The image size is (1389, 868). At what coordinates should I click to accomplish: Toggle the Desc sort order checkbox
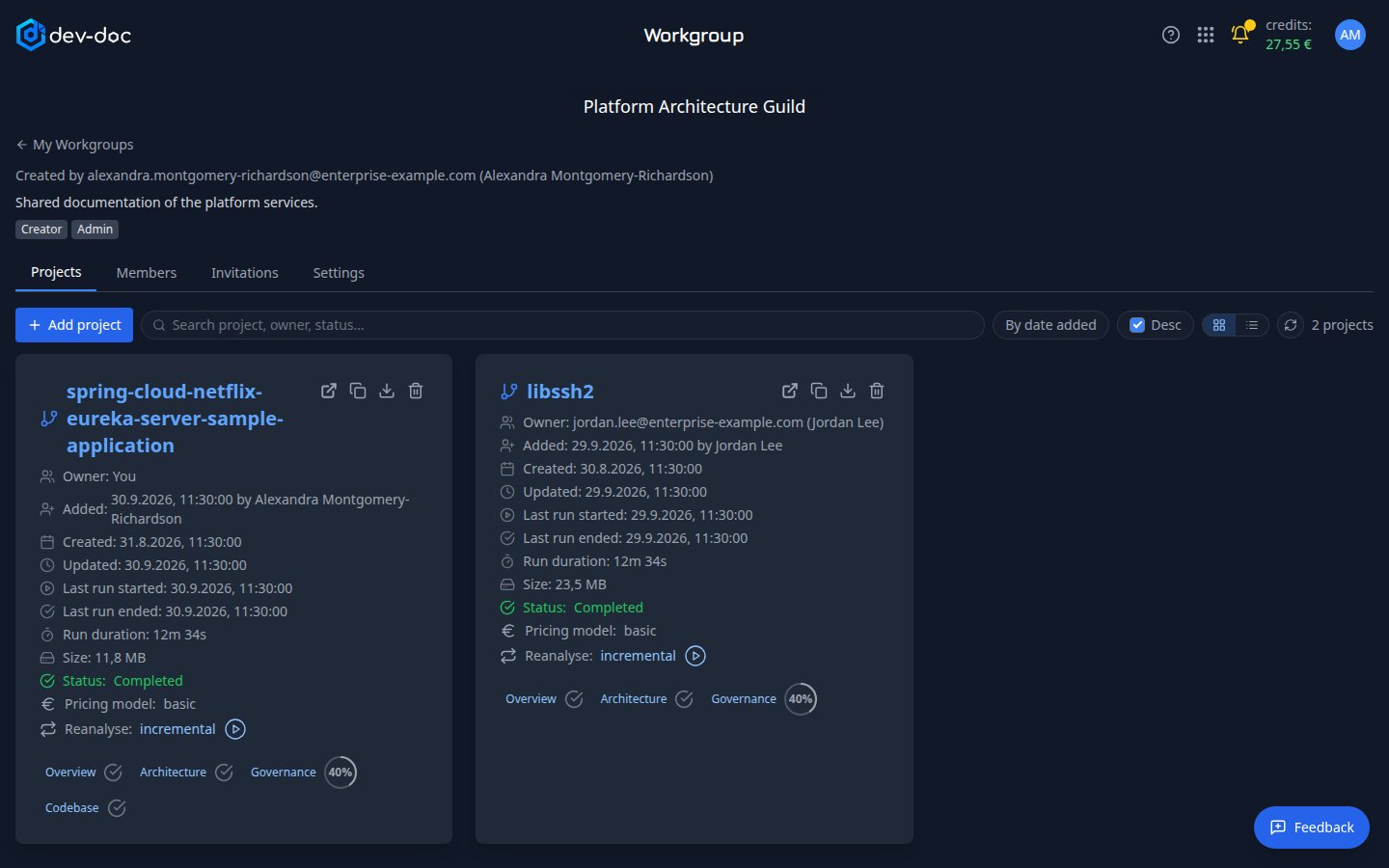tap(1137, 325)
